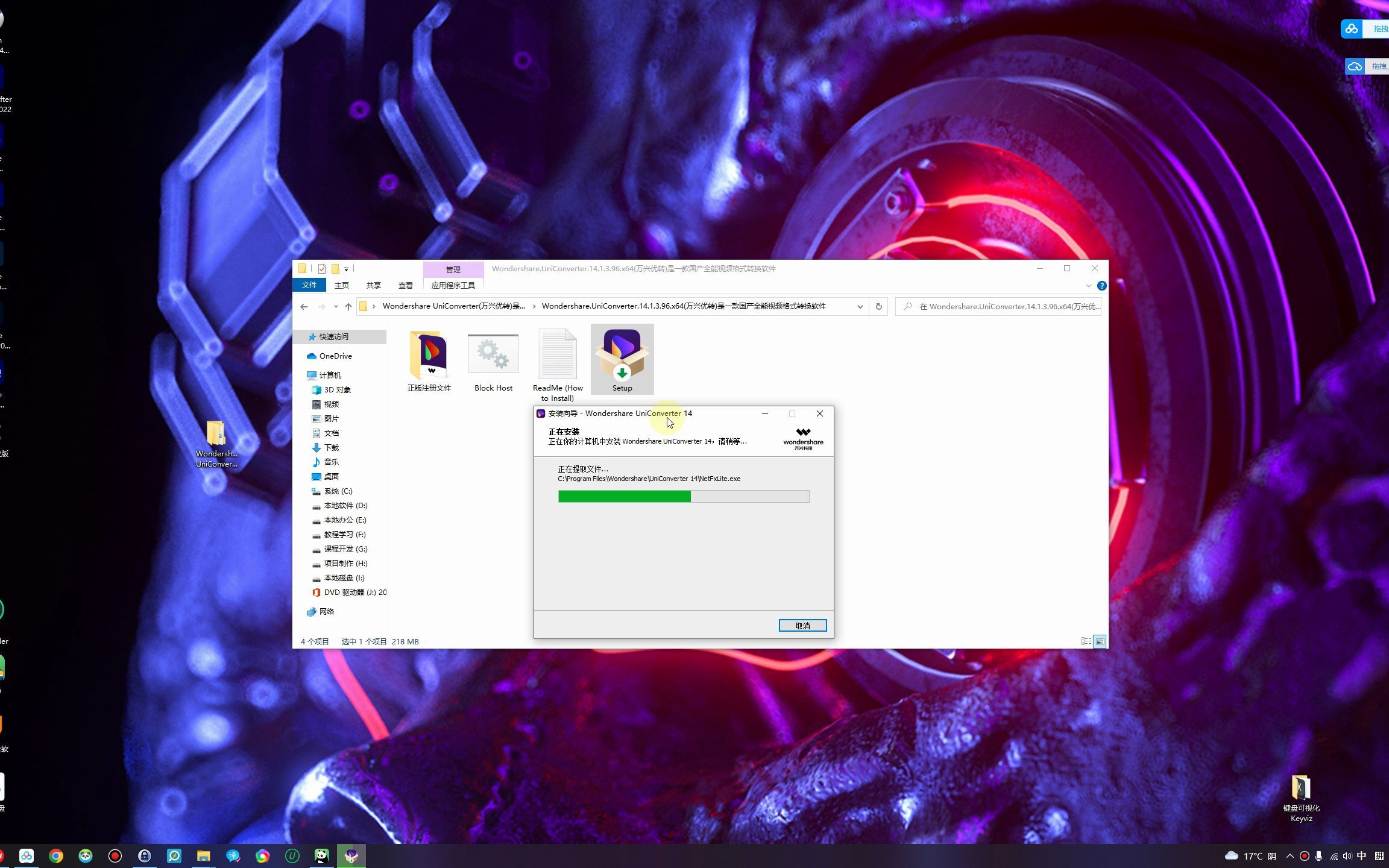Screen dimensions: 1389x868
Task: Go back with Explorer back arrow
Action: pyautogui.click(x=304, y=306)
